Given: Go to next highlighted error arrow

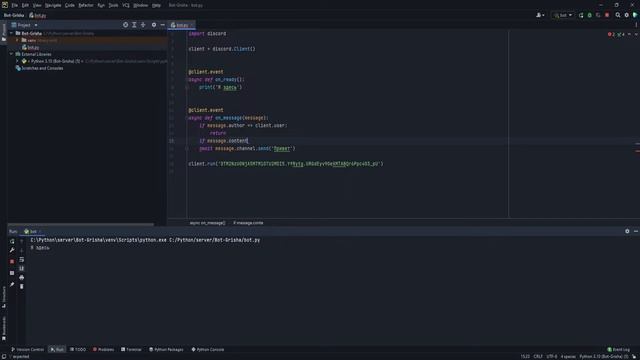Looking at the screenshot, I should pos(636,34).
